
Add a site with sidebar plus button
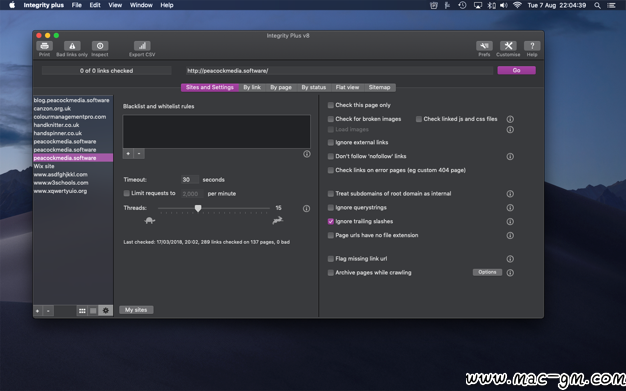pyautogui.click(x=38, y=311)
